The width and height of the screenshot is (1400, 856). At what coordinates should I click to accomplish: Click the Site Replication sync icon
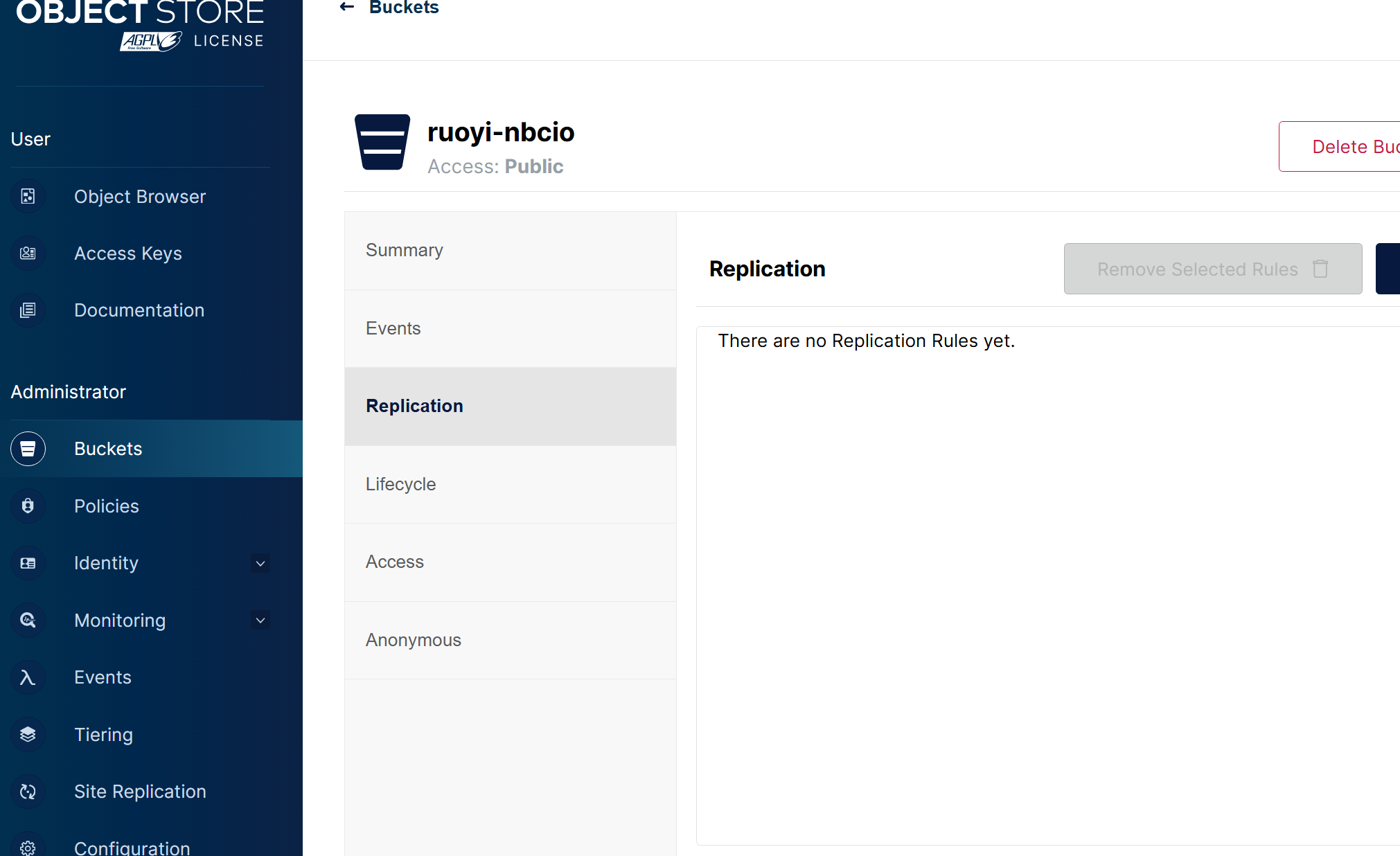28,792
